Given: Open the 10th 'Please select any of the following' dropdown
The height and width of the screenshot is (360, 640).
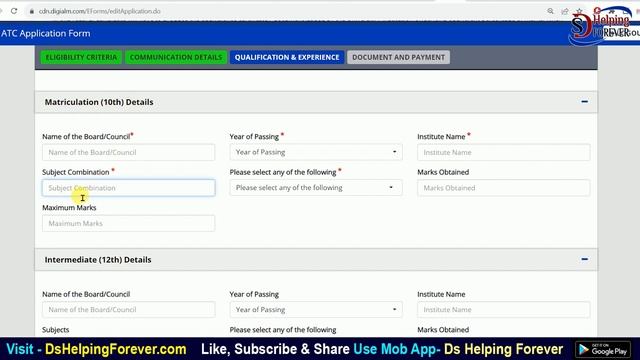Looking at the screenshot, I should pos(316,187).
